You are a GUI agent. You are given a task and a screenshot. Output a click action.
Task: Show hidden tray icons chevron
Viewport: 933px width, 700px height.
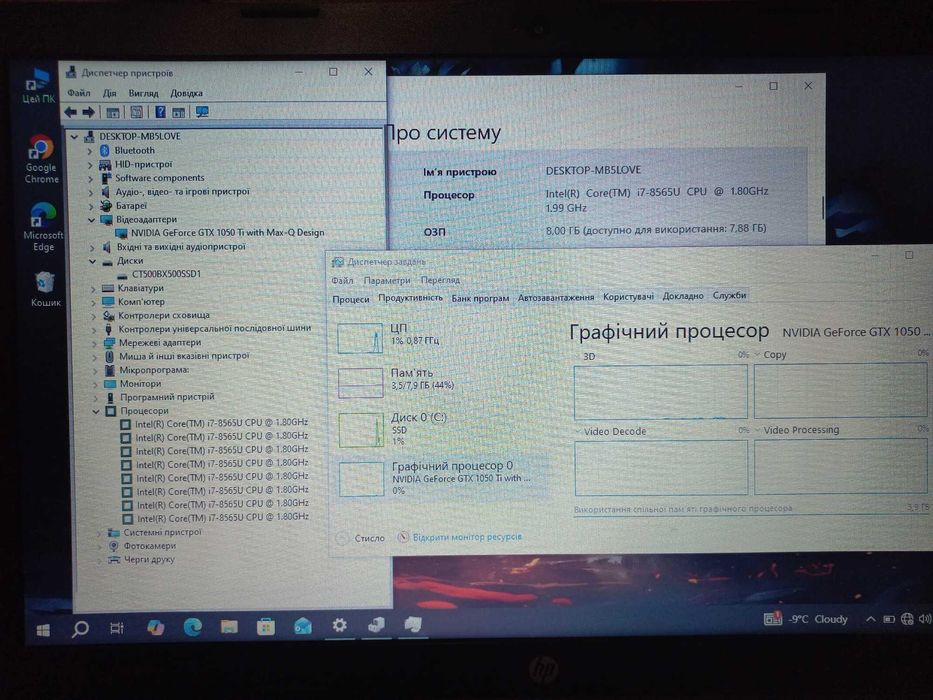pyautogui.click(x=871, y=619)
